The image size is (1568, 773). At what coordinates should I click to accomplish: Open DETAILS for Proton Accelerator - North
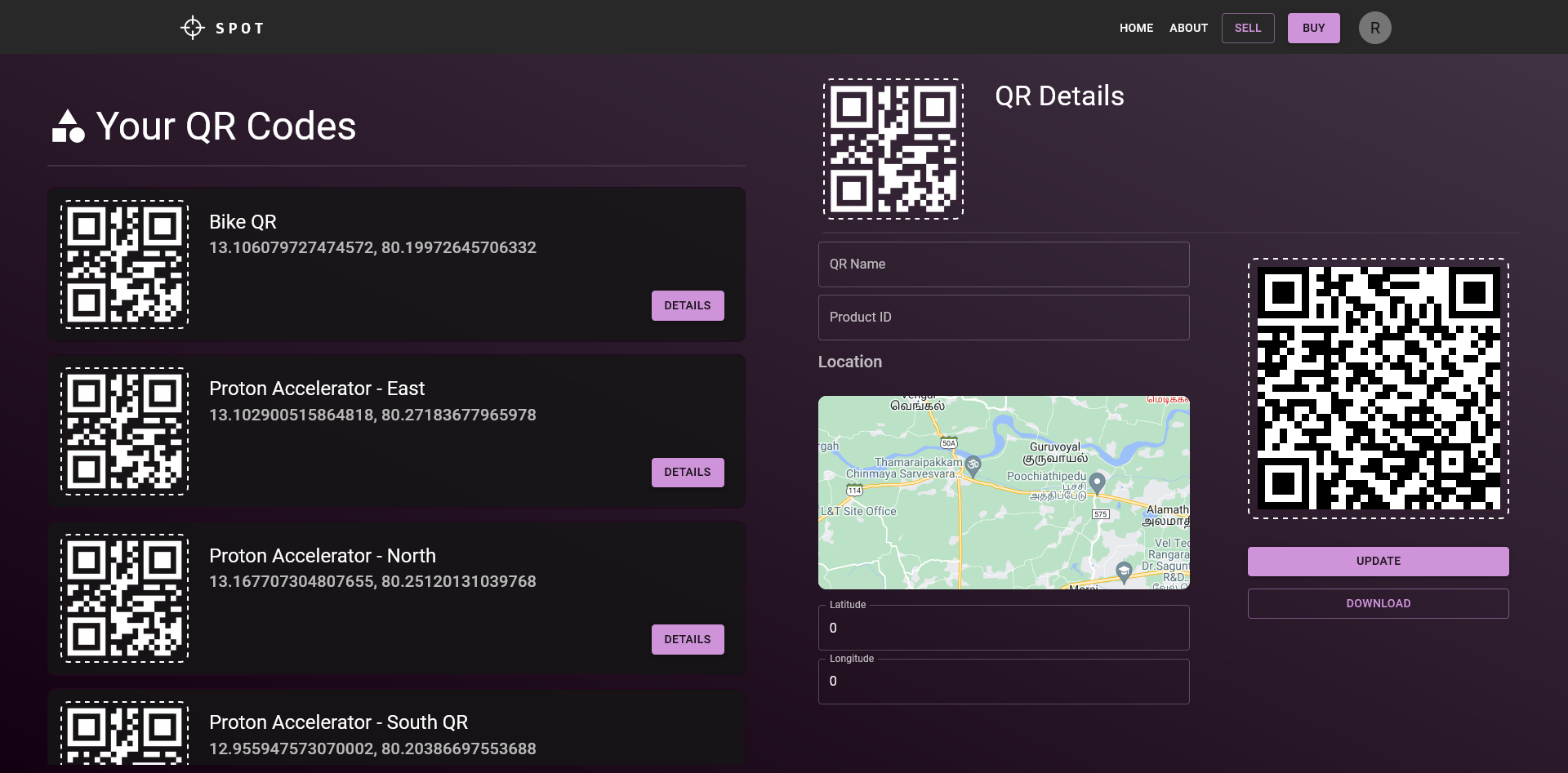(x=688, y=639)
